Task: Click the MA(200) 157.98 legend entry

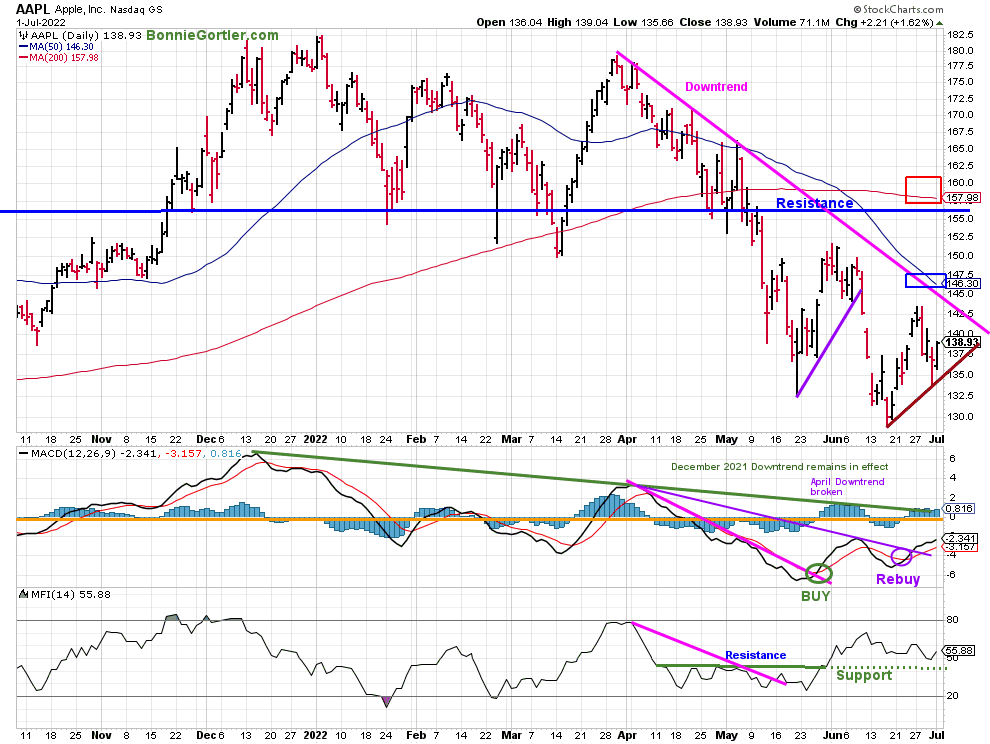Action: point(59,57)
